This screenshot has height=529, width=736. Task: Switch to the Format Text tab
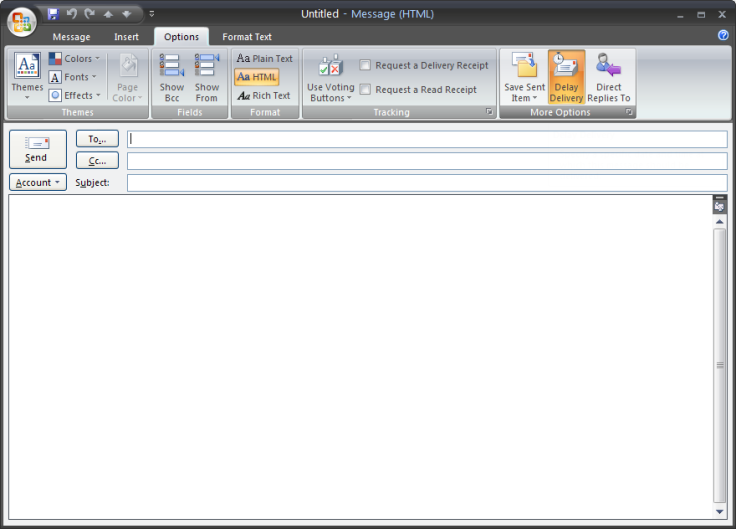click(x=246, y=37)
